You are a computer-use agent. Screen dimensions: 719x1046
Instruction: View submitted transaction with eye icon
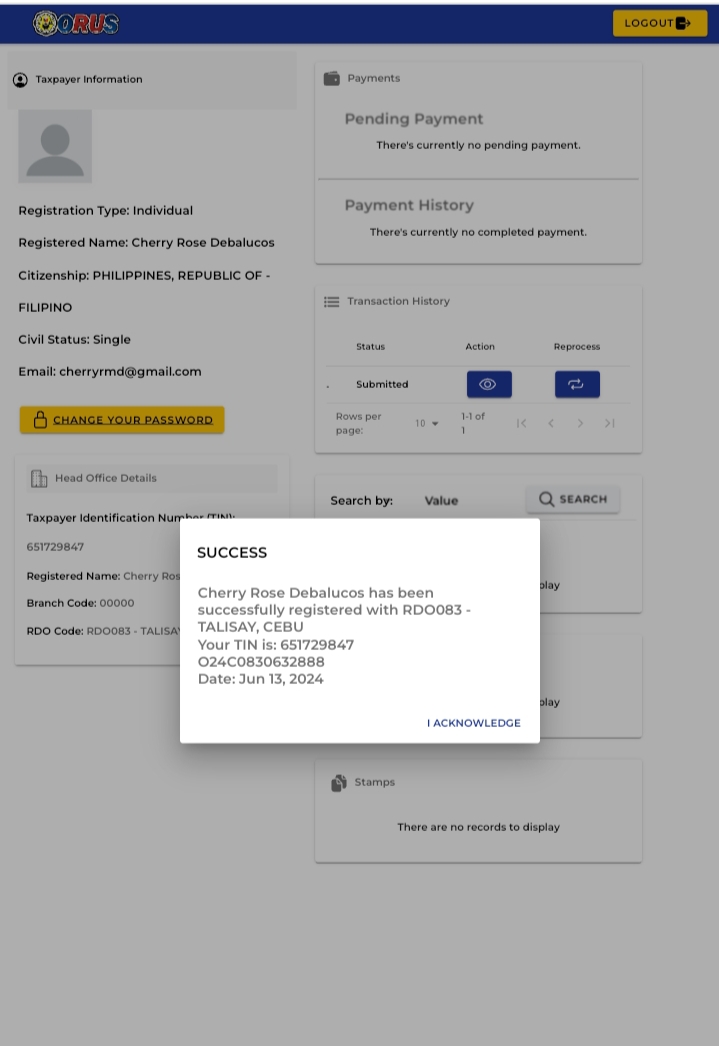[488, 385]
